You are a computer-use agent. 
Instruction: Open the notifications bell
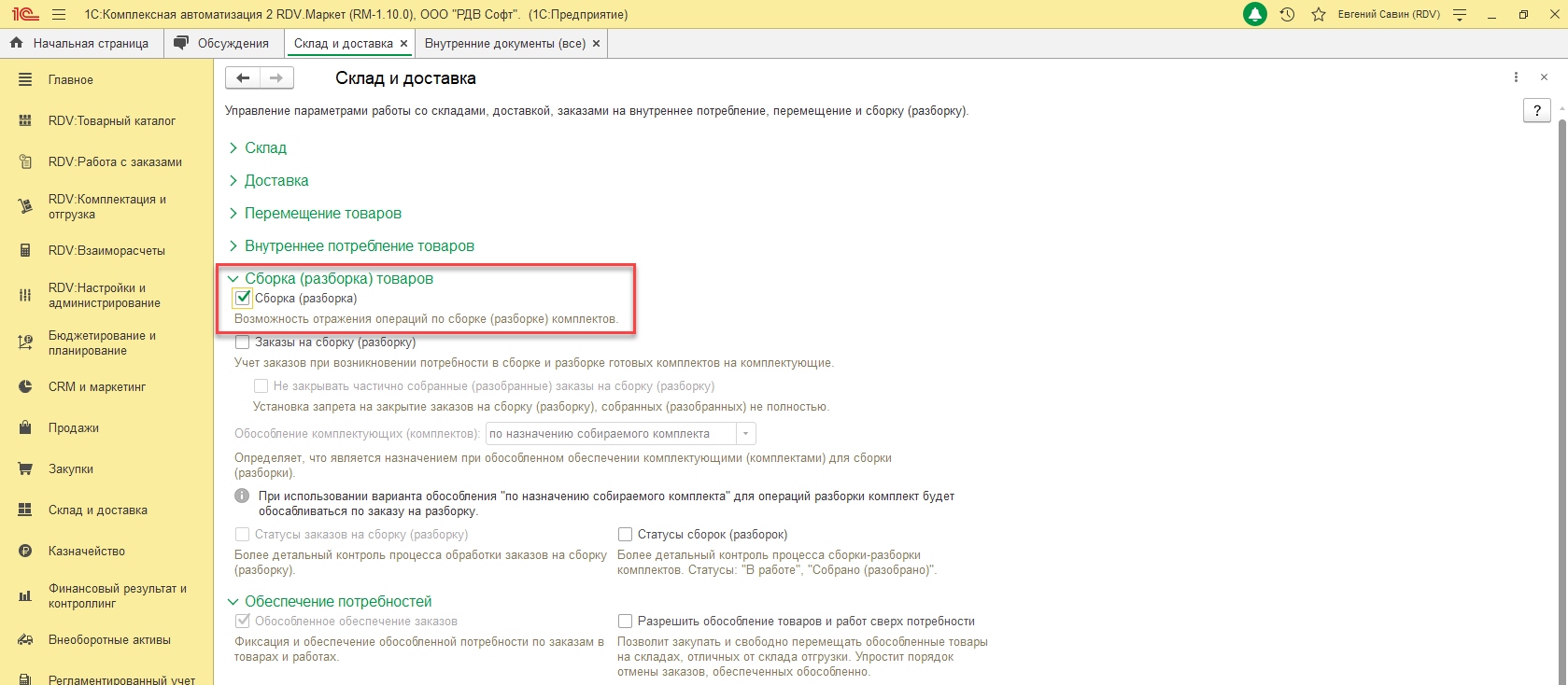click(1254, 14)
